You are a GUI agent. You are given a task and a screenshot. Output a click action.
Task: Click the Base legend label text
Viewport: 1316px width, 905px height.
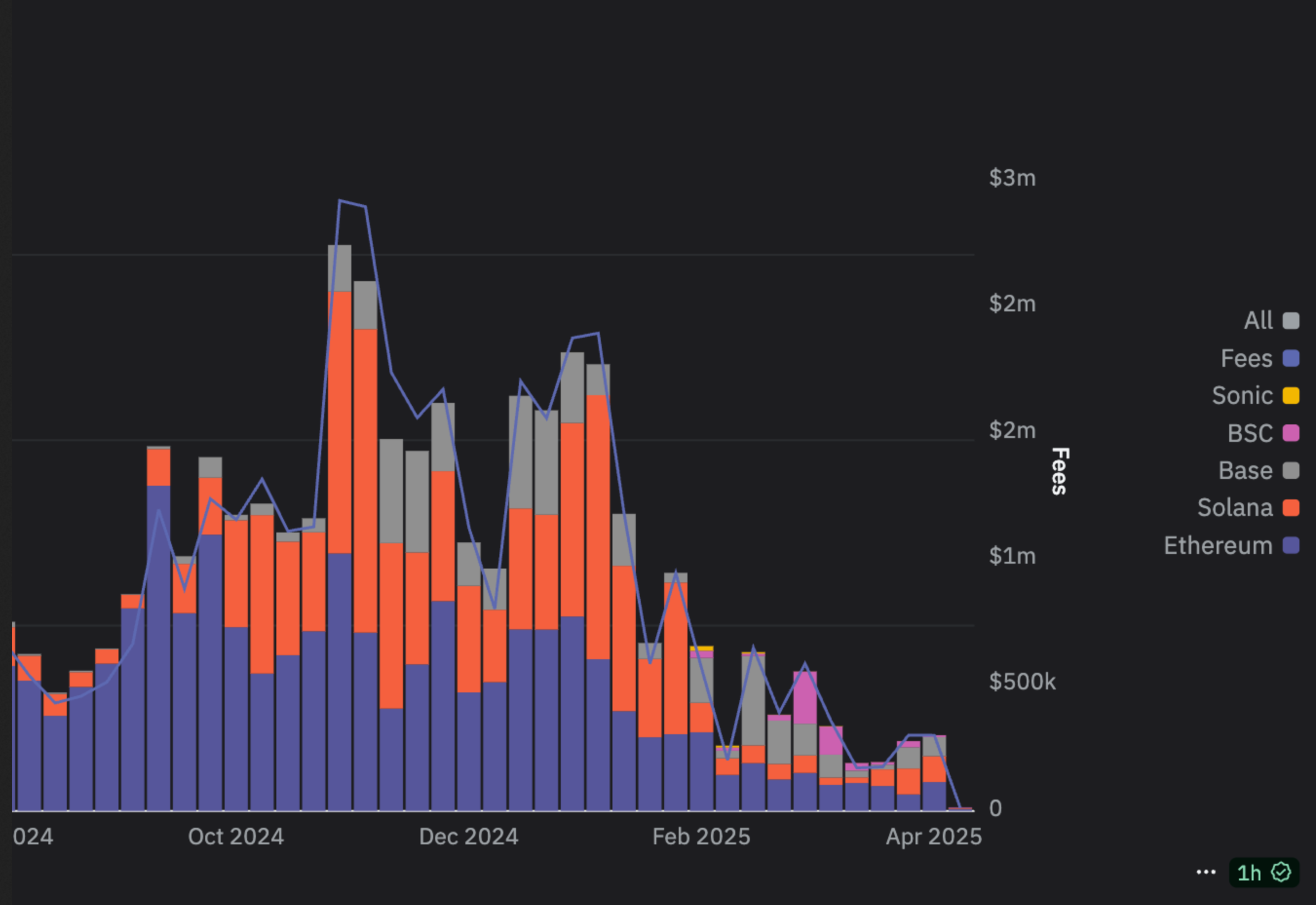(1245, 470)
